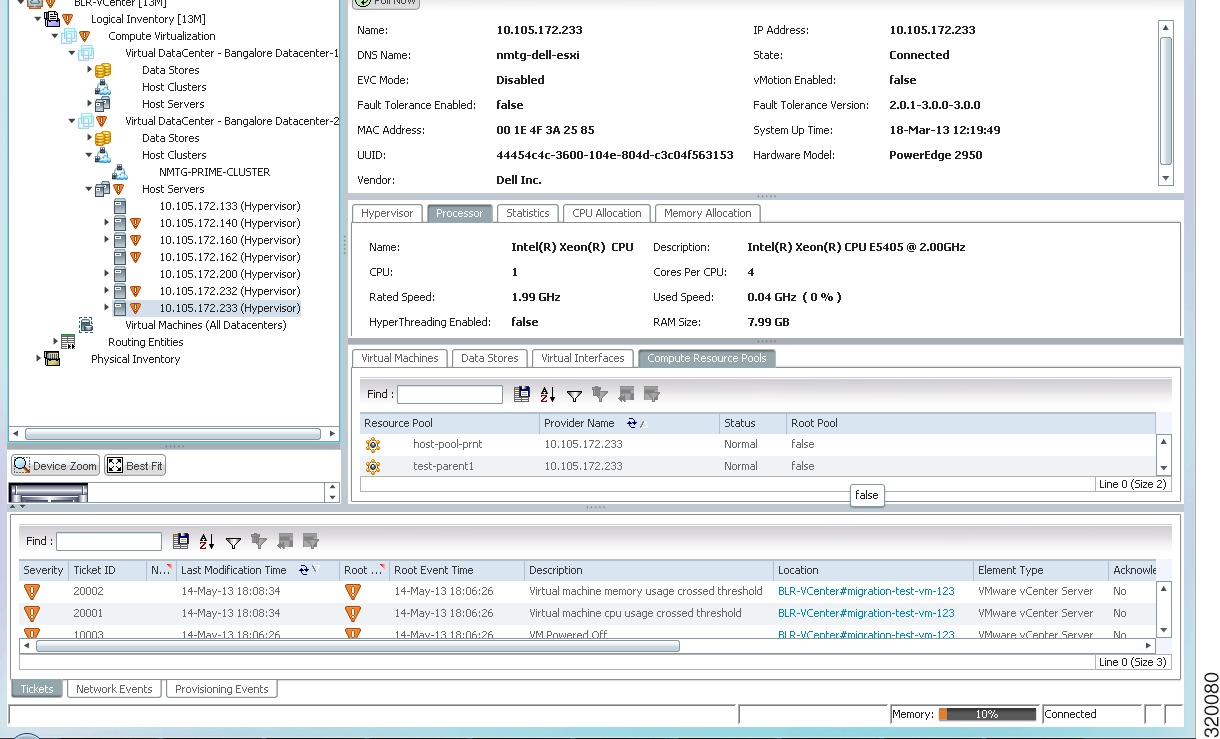The image size is (1220, 739).
Task: Click filter funnel icon in resource pools toolbar
Action: 574,396
